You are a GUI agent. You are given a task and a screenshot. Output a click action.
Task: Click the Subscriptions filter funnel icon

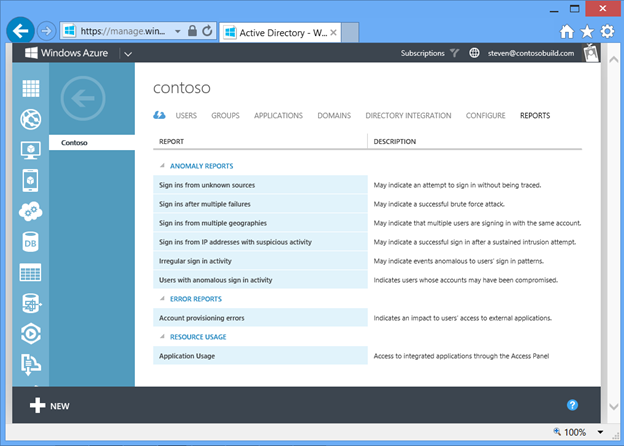coord(454,53)
